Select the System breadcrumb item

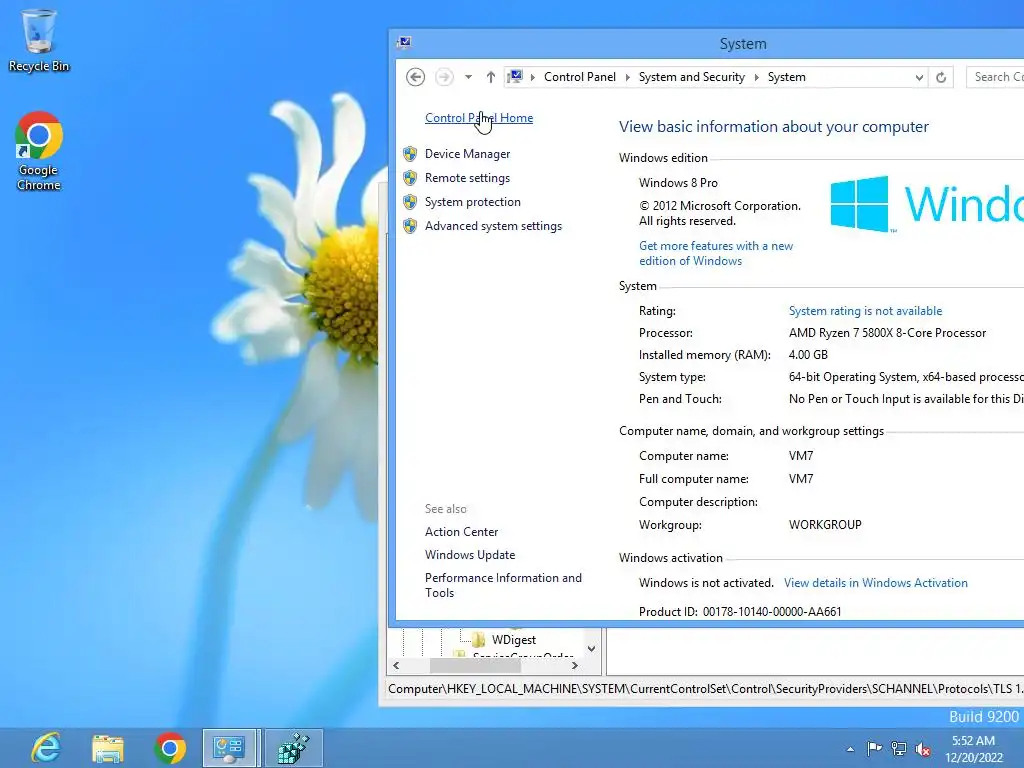pyautogui.click(x=786, y=77)
